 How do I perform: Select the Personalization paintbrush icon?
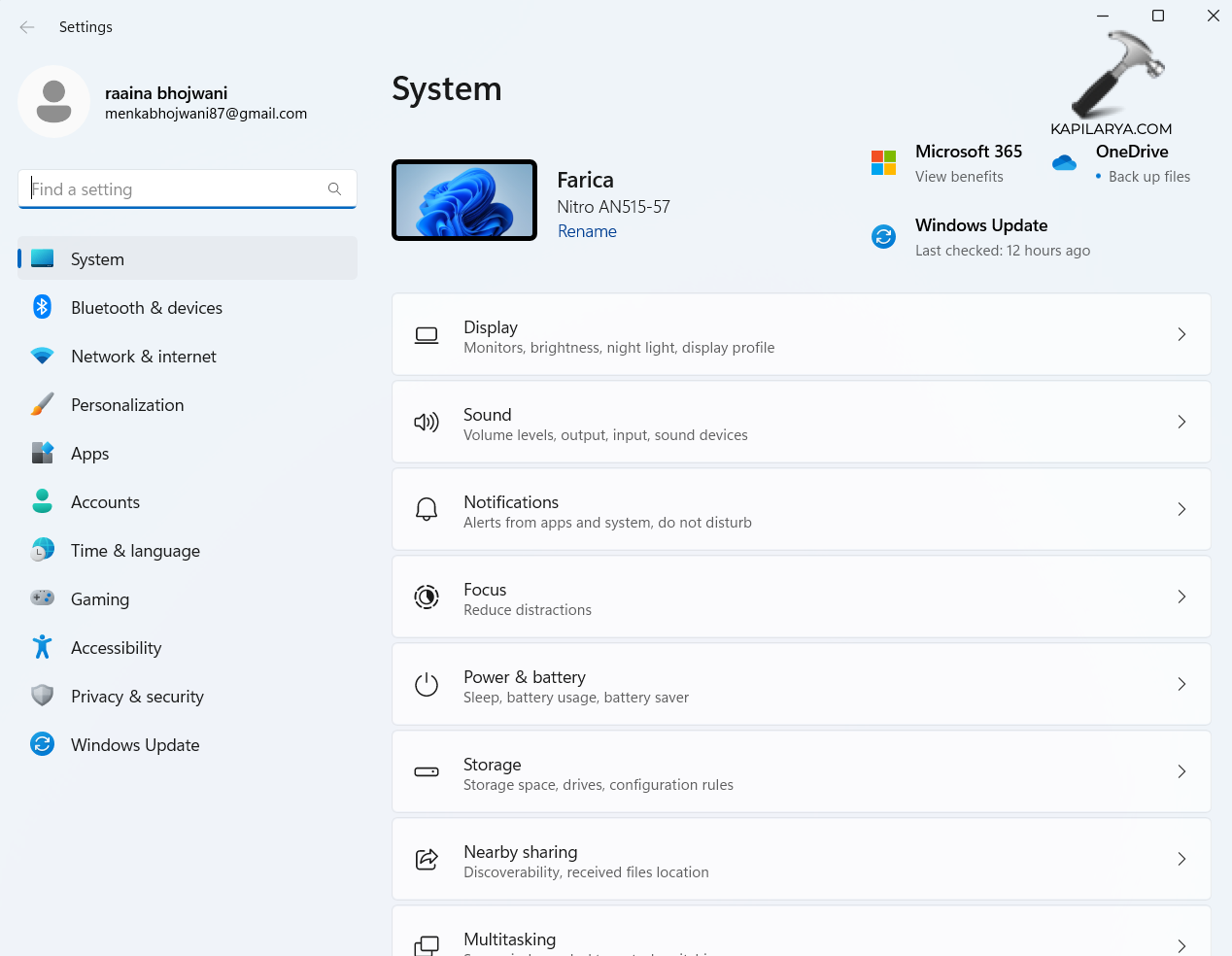point(42,404)
